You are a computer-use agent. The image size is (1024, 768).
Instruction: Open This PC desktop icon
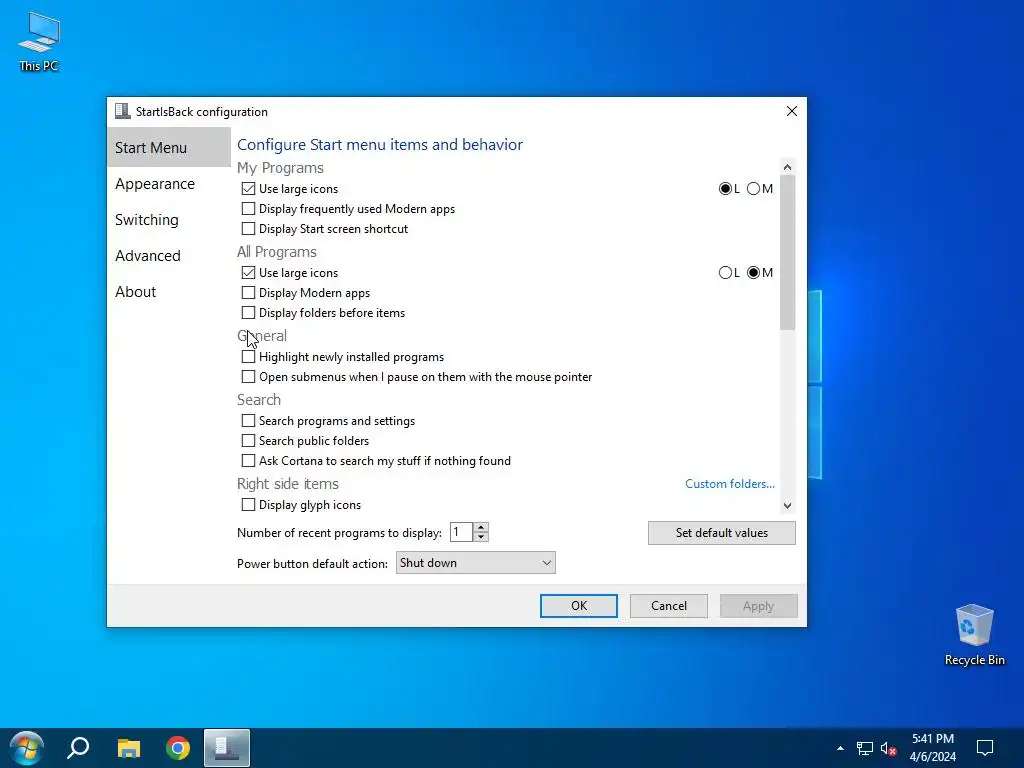[x=39, y=41]
